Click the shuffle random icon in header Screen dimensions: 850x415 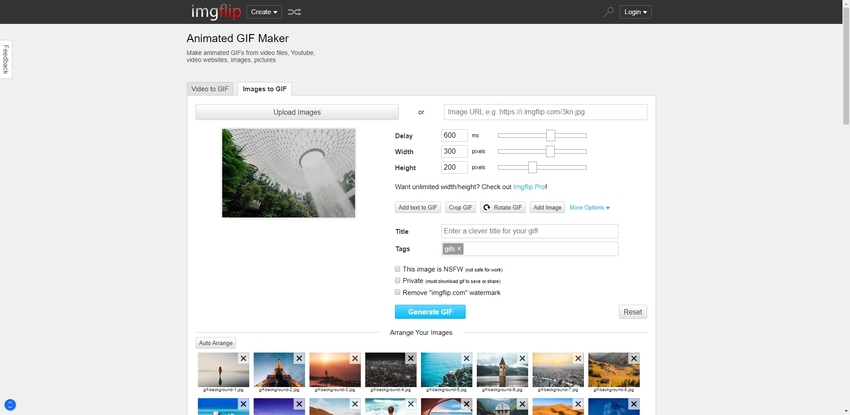coord(294,12)
